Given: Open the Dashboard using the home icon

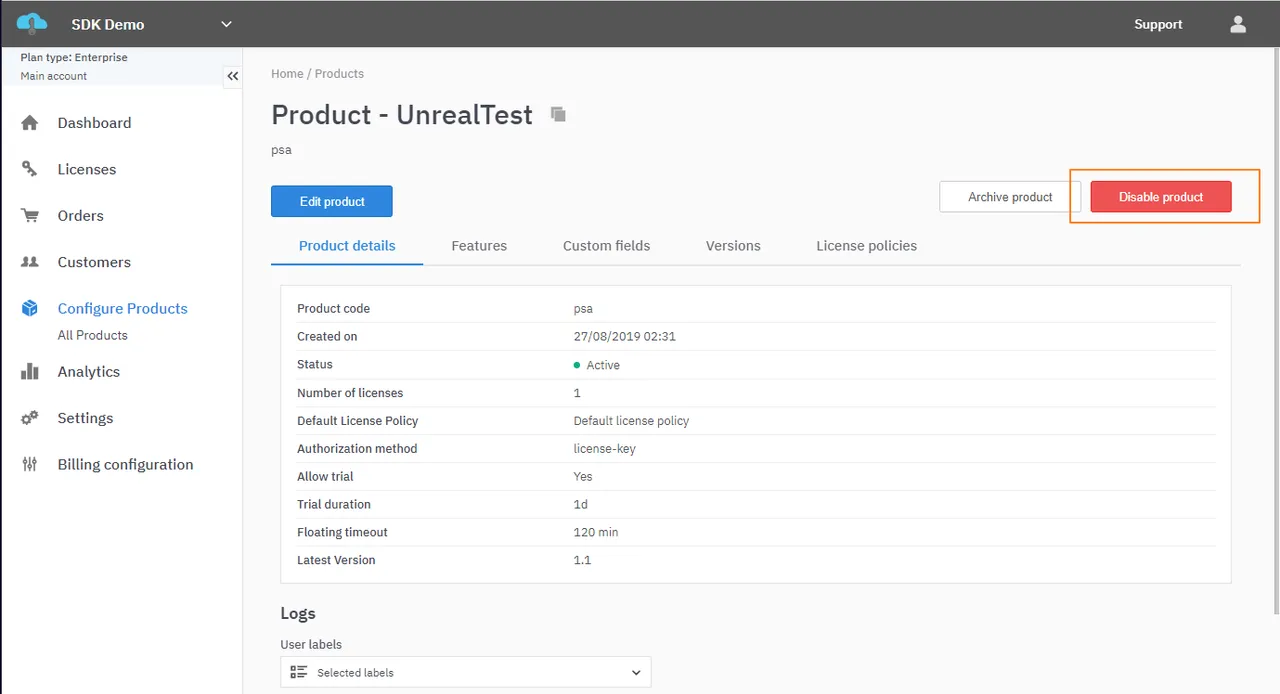Looking at the screenshot, I should [x=29, y=122].
